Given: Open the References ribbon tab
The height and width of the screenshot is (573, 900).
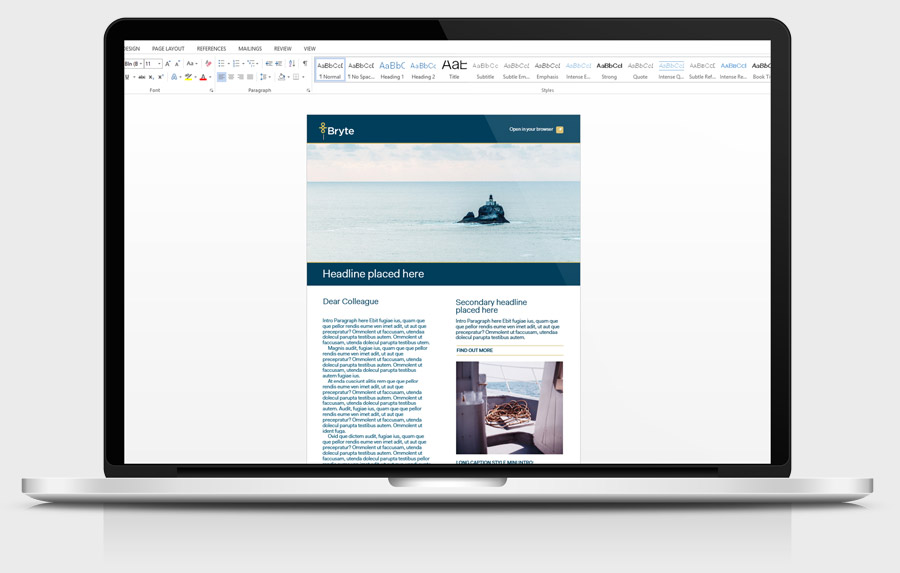Looking at the screenshot, I should click(211, 49).
